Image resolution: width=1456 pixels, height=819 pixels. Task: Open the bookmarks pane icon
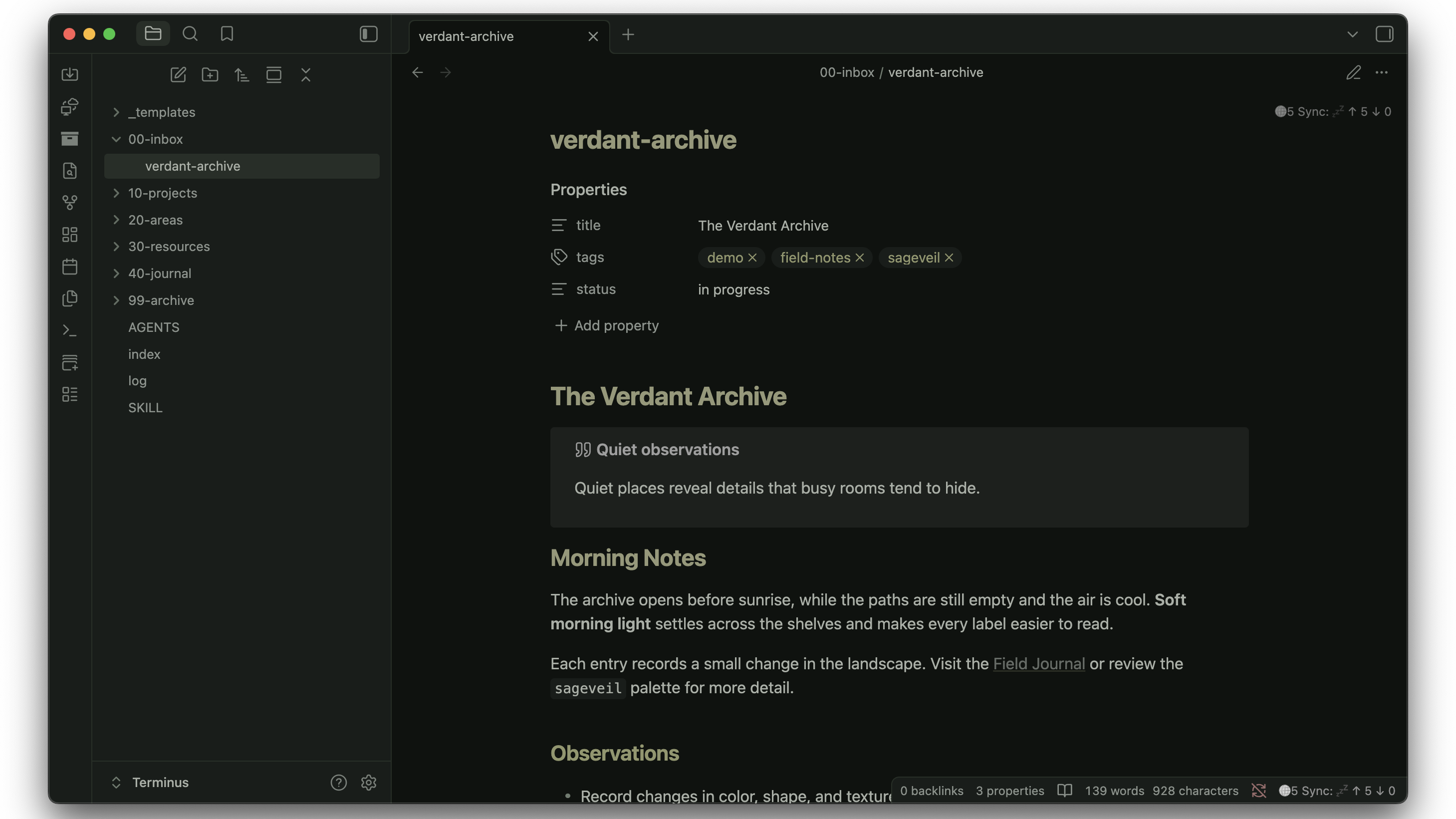227,34
